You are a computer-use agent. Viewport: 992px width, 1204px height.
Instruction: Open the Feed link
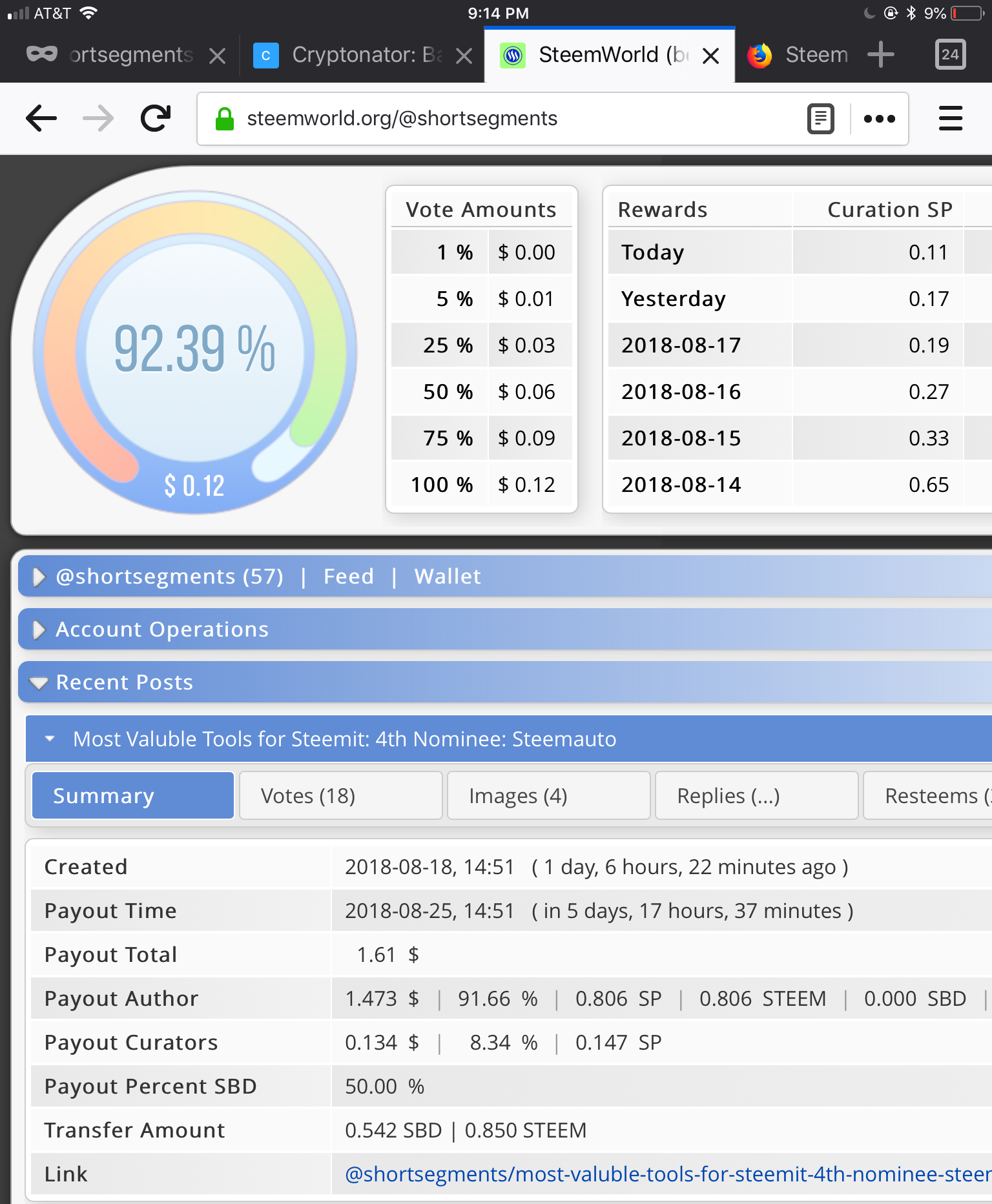349,576
